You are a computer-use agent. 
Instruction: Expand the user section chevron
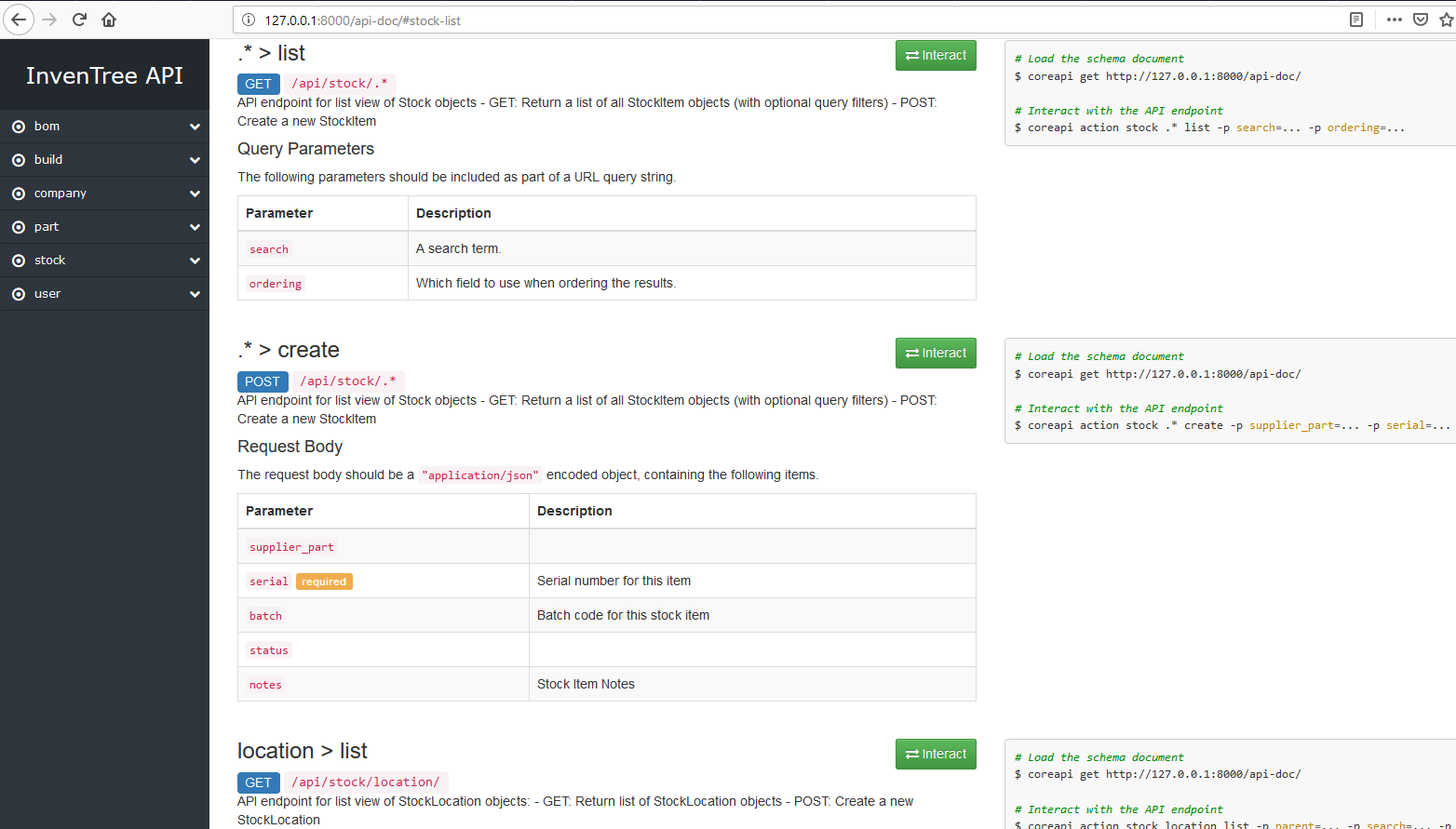pyautogui.click(x=195, y=294)
